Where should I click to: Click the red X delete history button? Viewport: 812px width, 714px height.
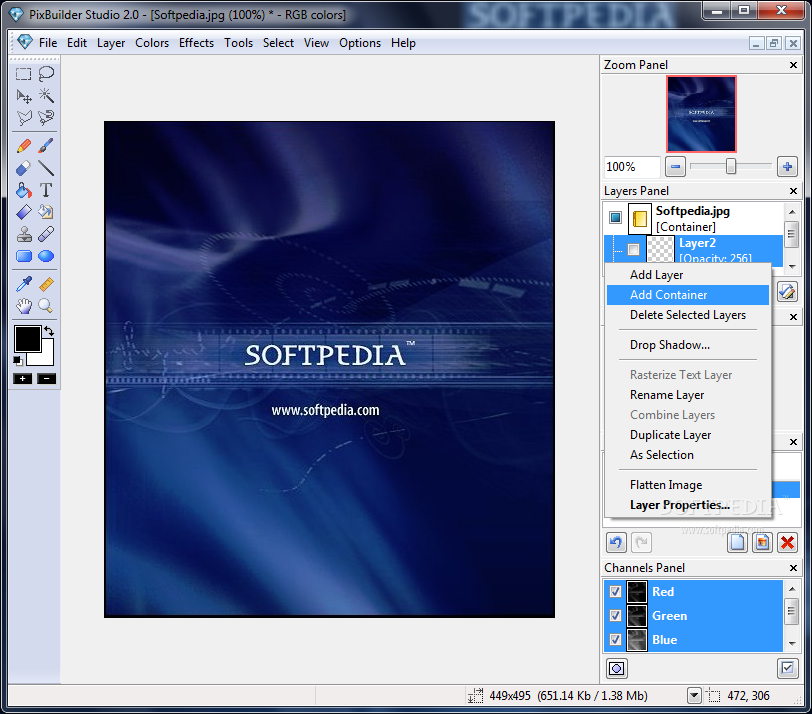pos(788,543)
